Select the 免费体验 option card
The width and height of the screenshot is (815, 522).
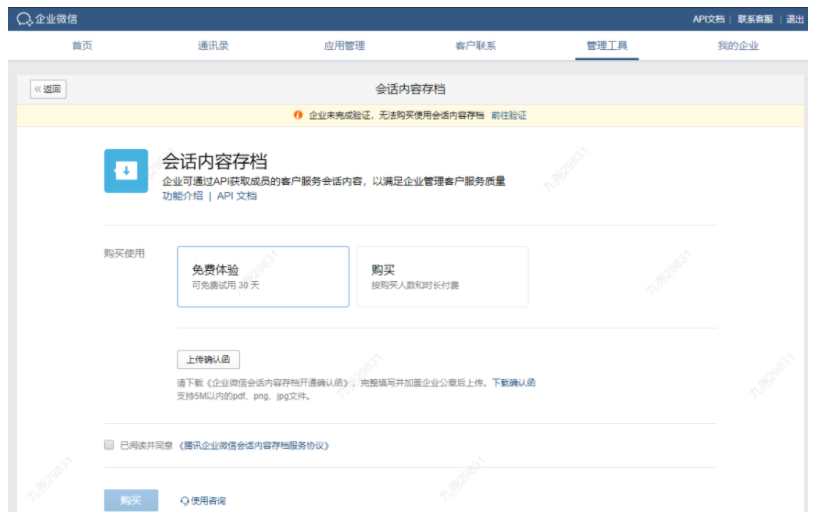click(263, 277)
